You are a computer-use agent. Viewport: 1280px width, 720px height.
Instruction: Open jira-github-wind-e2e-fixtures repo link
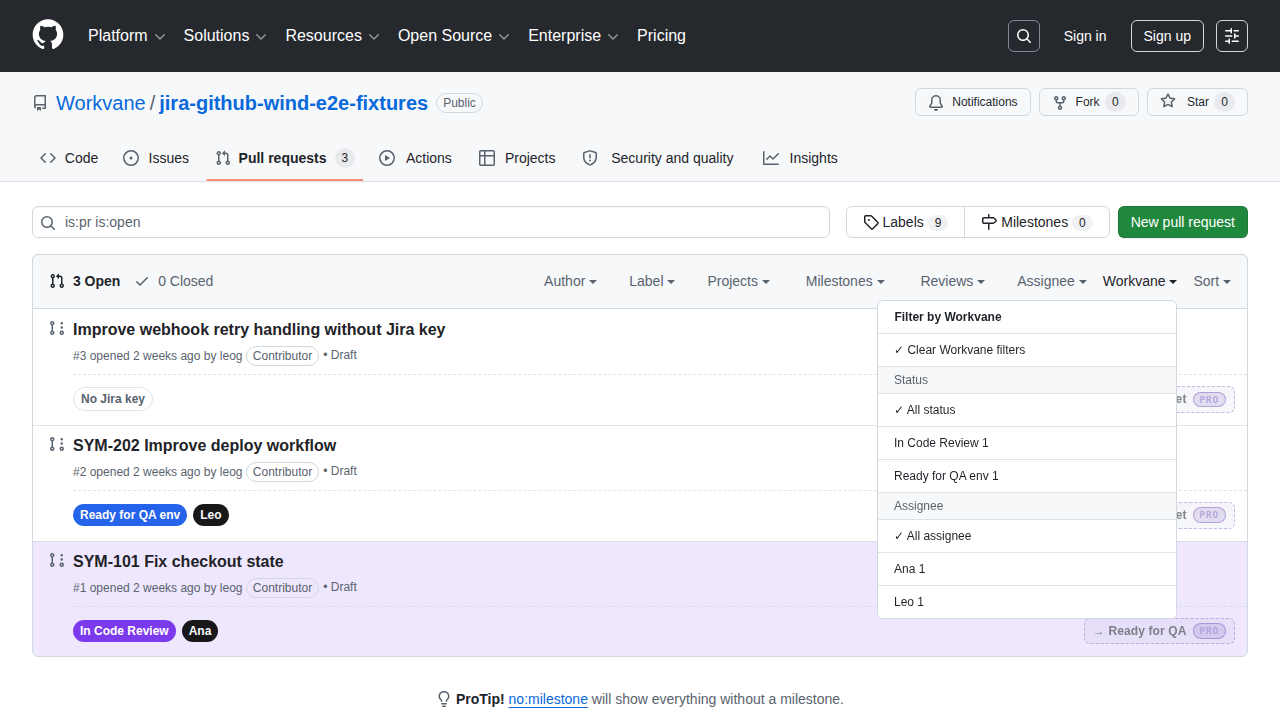294,103
